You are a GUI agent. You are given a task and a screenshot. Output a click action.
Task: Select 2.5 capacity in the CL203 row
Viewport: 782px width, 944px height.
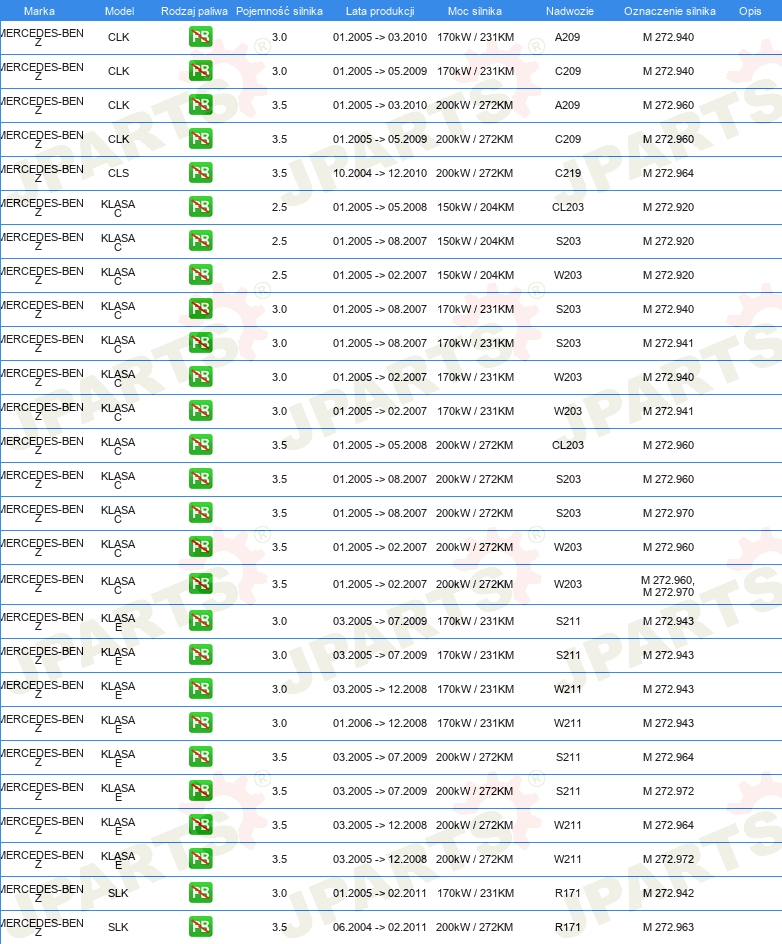pyautogui.click(x=279, y=207)
